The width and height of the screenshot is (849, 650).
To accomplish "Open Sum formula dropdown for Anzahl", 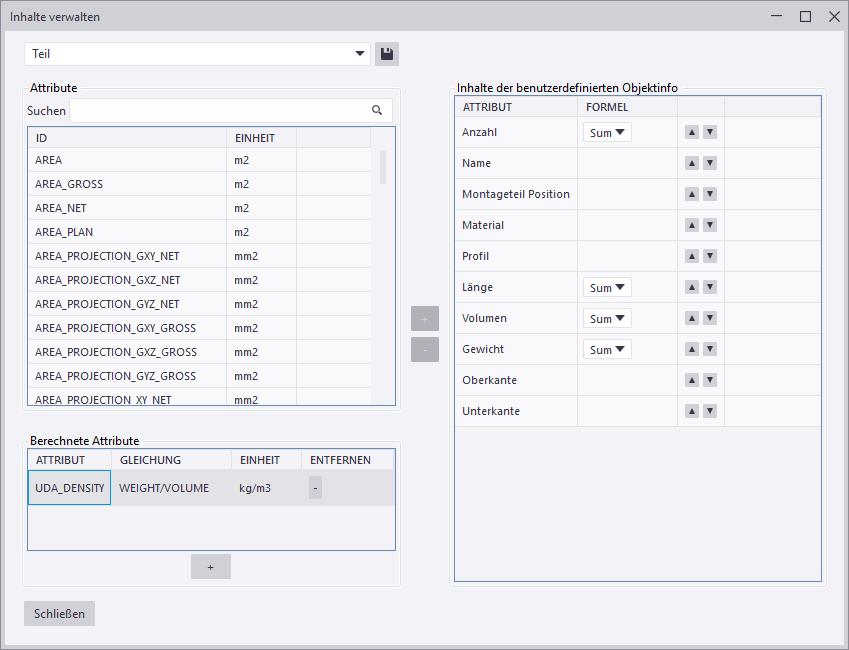I will coord(607,132).
